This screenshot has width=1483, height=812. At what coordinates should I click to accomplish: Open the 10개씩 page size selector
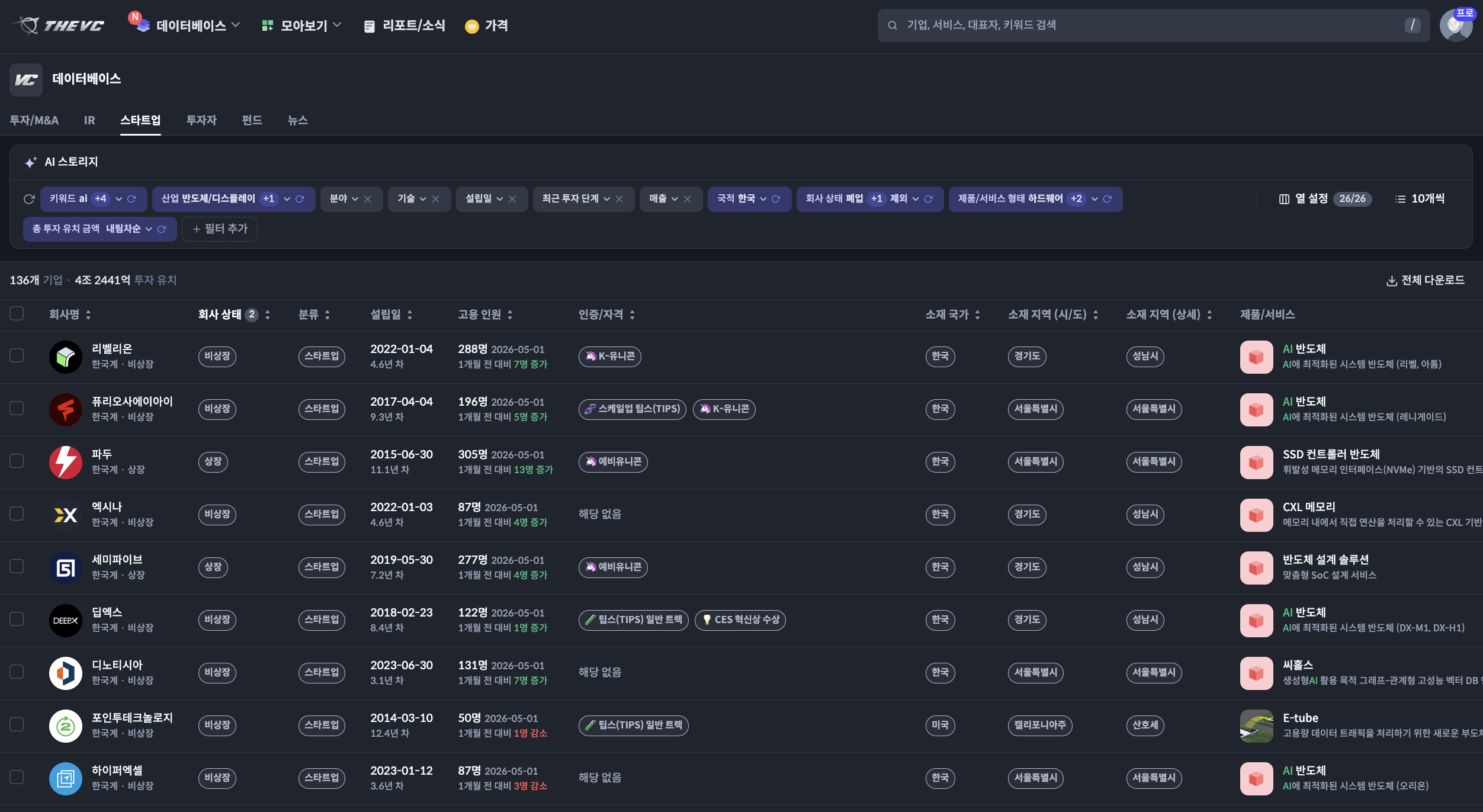tap(1420, 199)
